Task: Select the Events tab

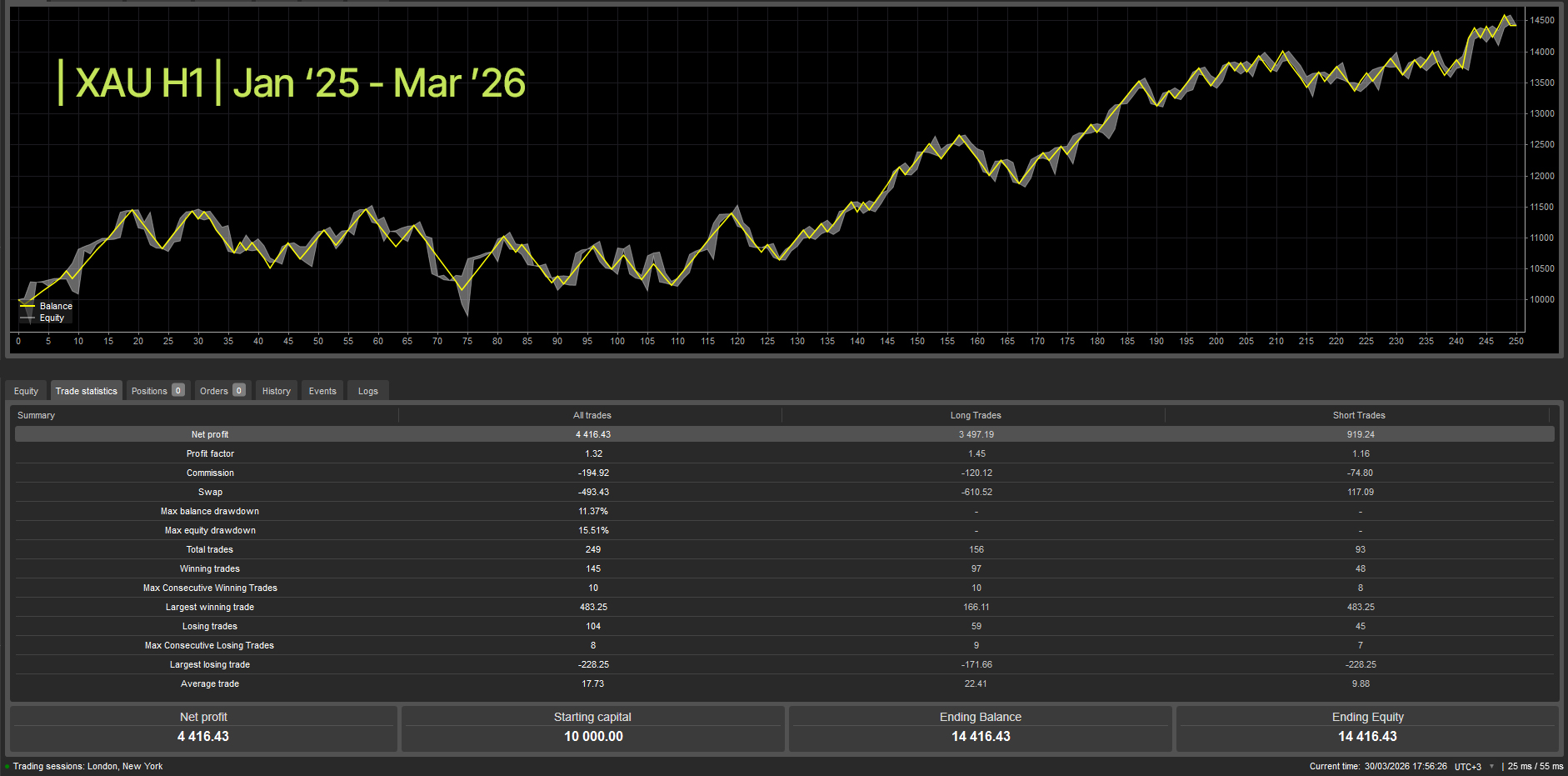Action: pos(322,390)
